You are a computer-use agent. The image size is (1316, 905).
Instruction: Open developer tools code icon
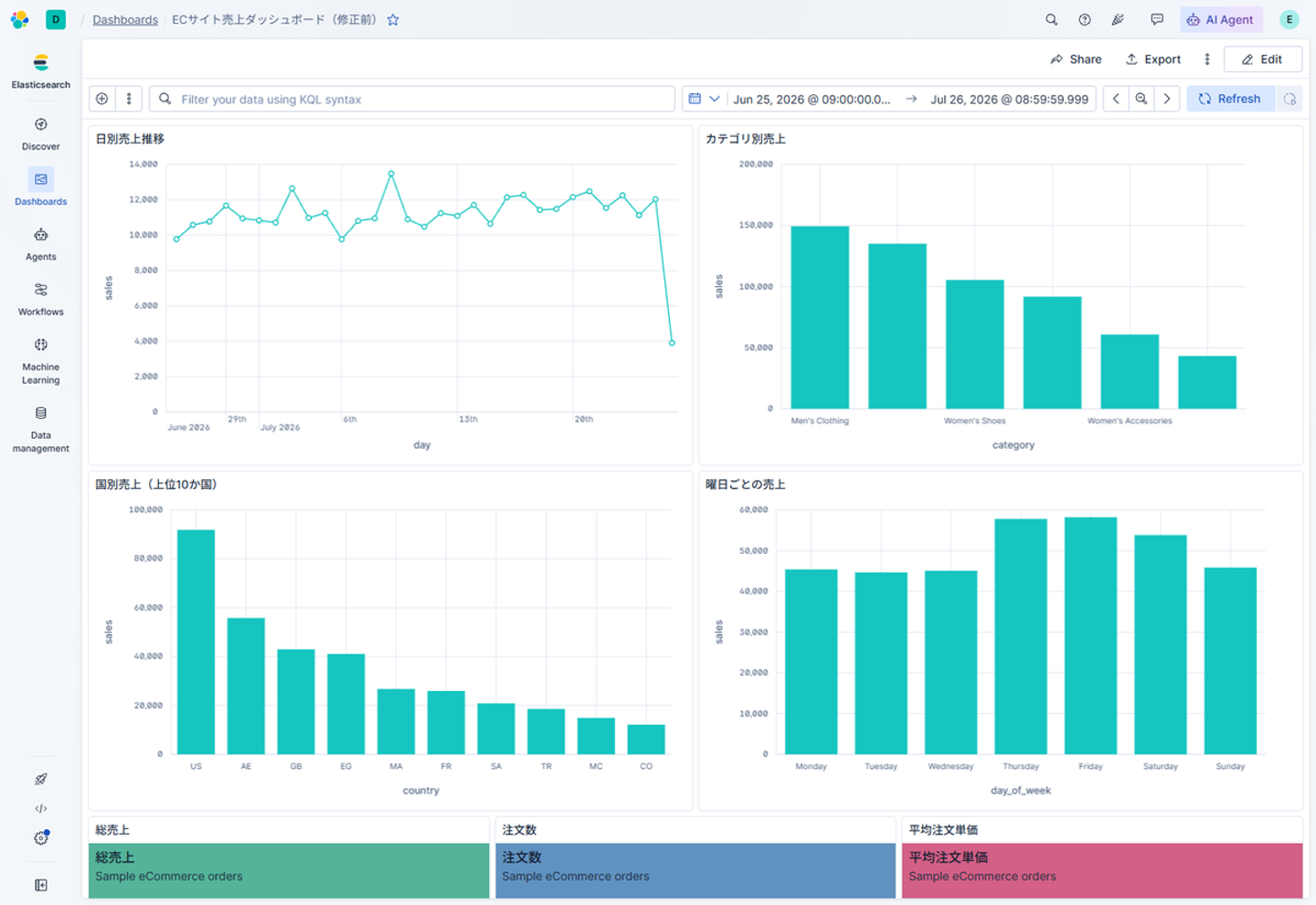(41, 809)
